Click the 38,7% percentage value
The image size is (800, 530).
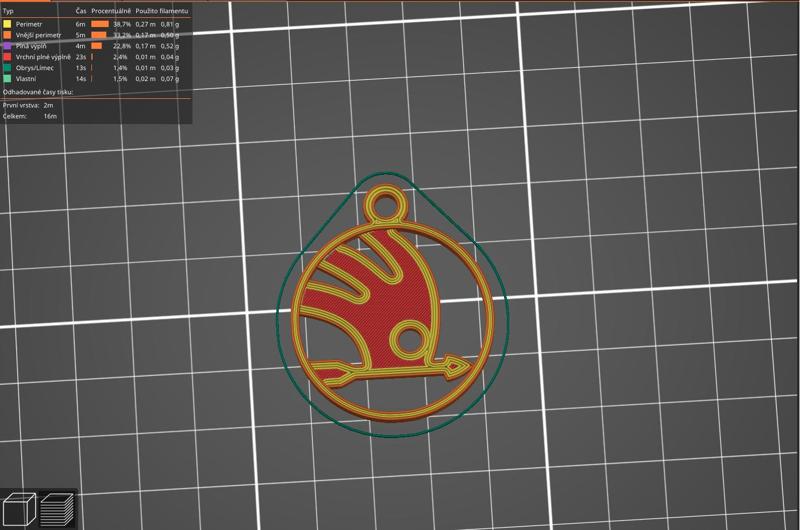[x=122, y=24]
